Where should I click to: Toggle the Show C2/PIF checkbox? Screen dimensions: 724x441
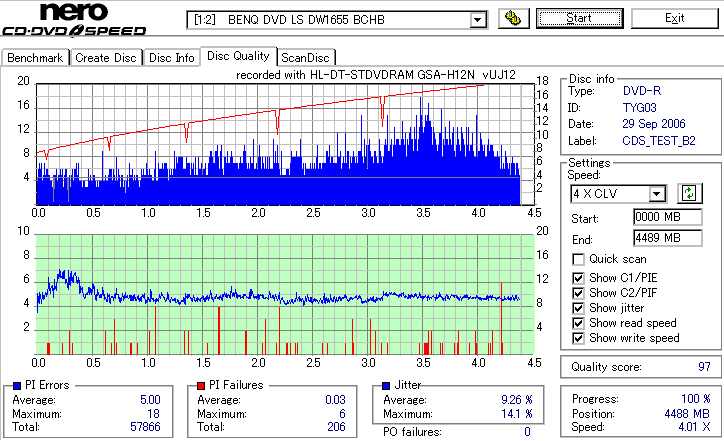tap(578, 293)
